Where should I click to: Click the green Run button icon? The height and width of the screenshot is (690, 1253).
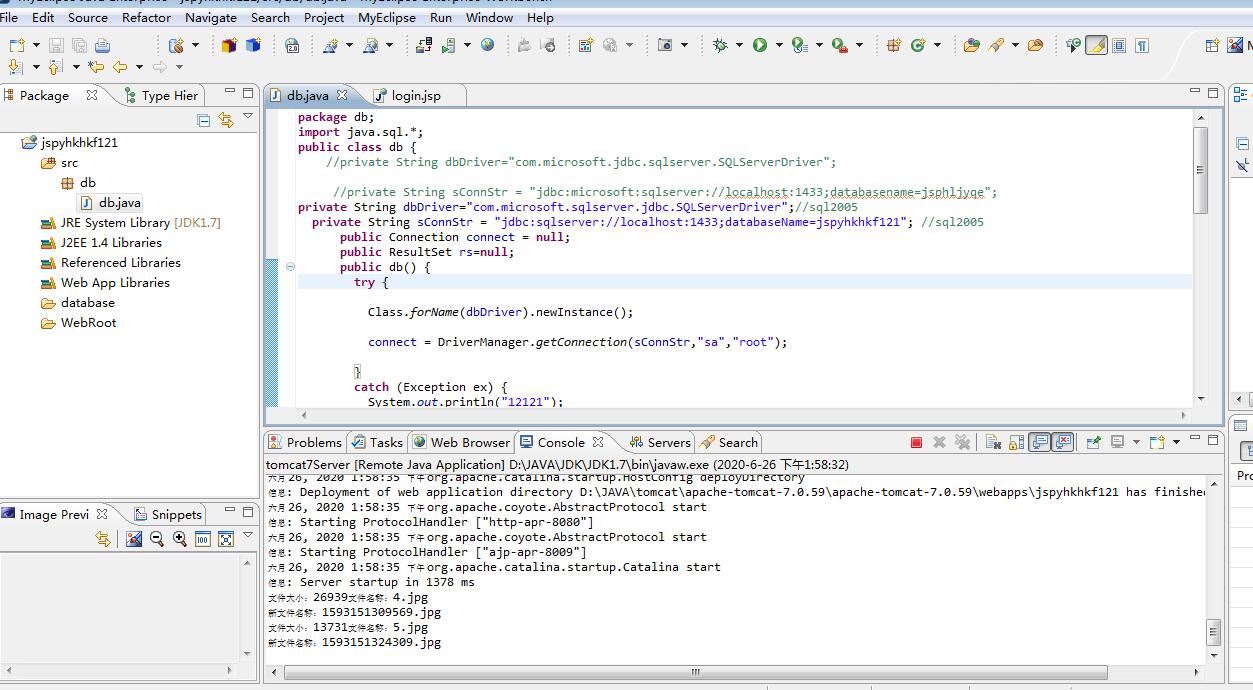(759, 45)
